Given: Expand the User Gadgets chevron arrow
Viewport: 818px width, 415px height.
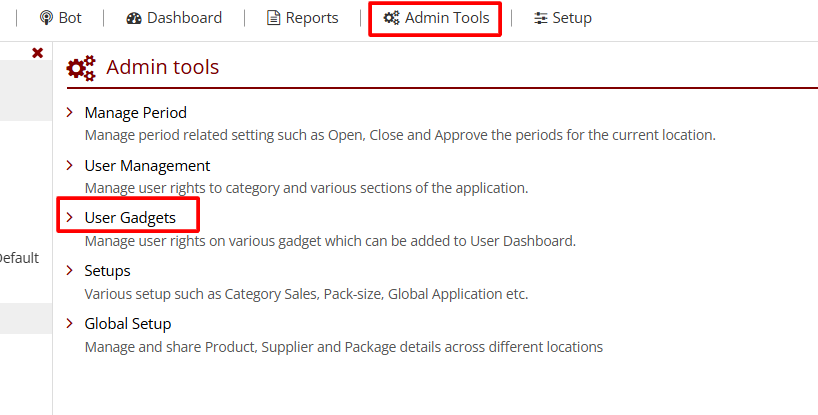Looking at the screenshot, I should (x=70, y=218).
